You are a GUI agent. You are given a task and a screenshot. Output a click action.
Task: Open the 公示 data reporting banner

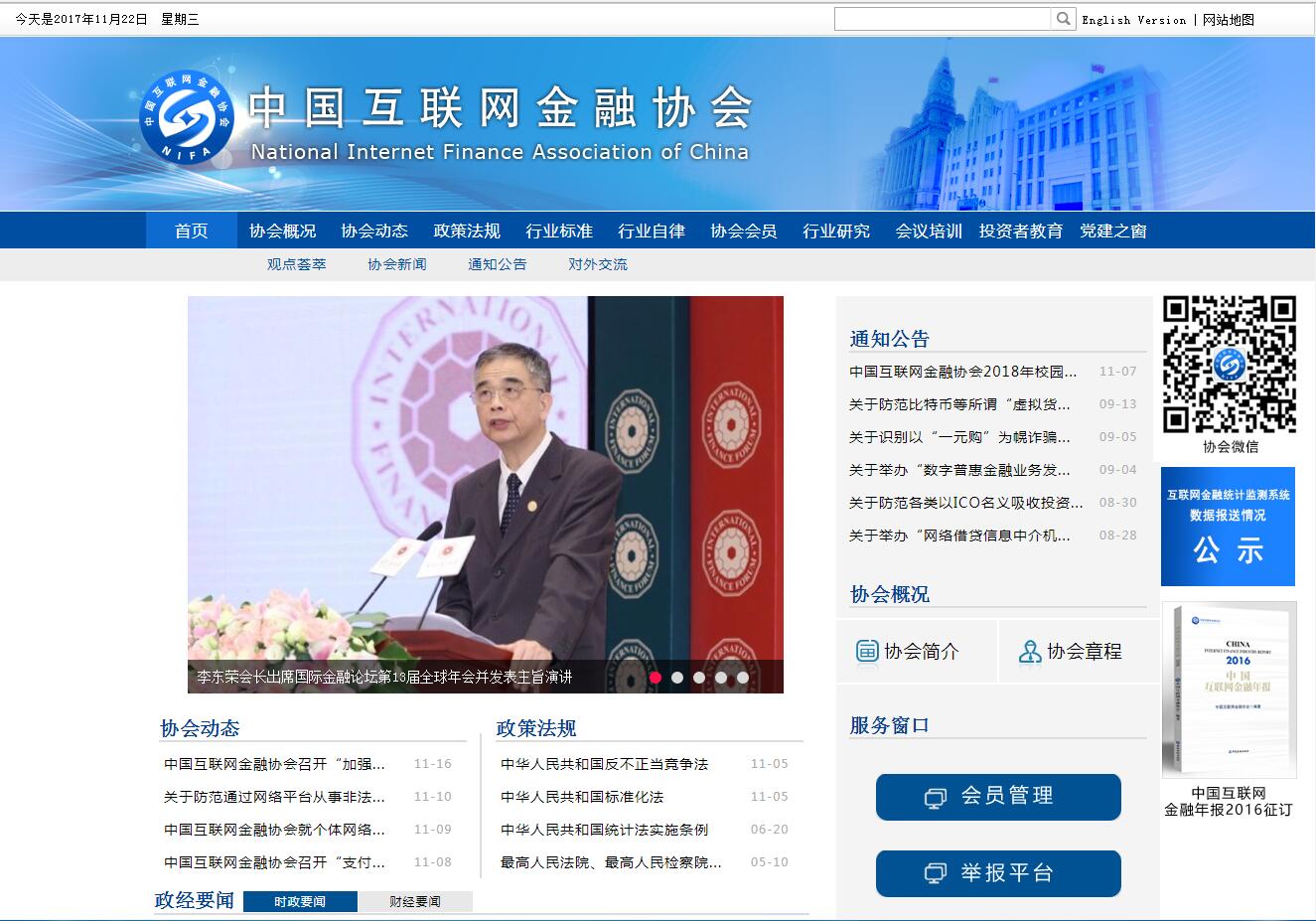click(x=1229, y=527)
